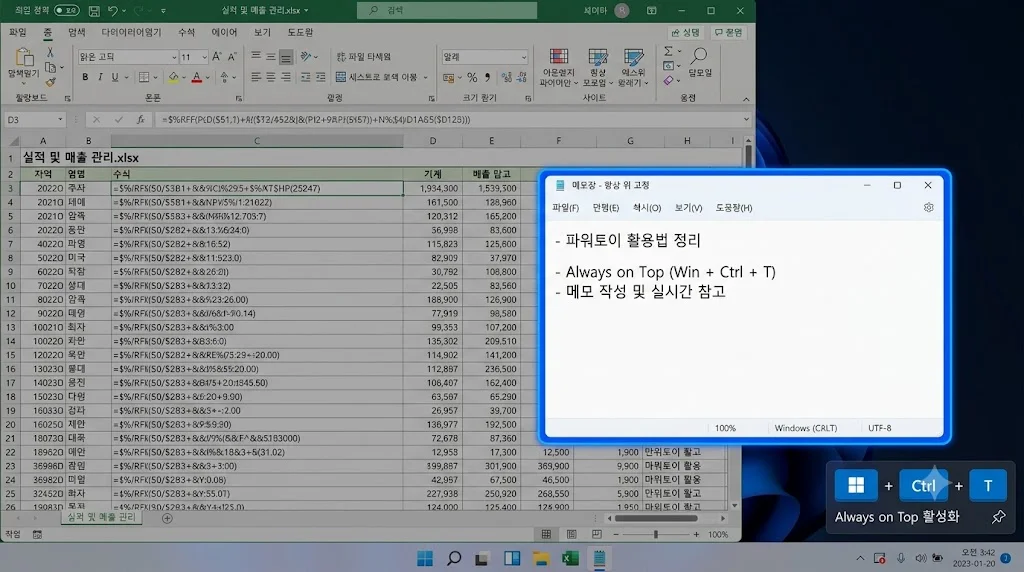This screenshot has height=572, width=1024.
Task: Expand the formula bar chevron
Action: point(746,119)
